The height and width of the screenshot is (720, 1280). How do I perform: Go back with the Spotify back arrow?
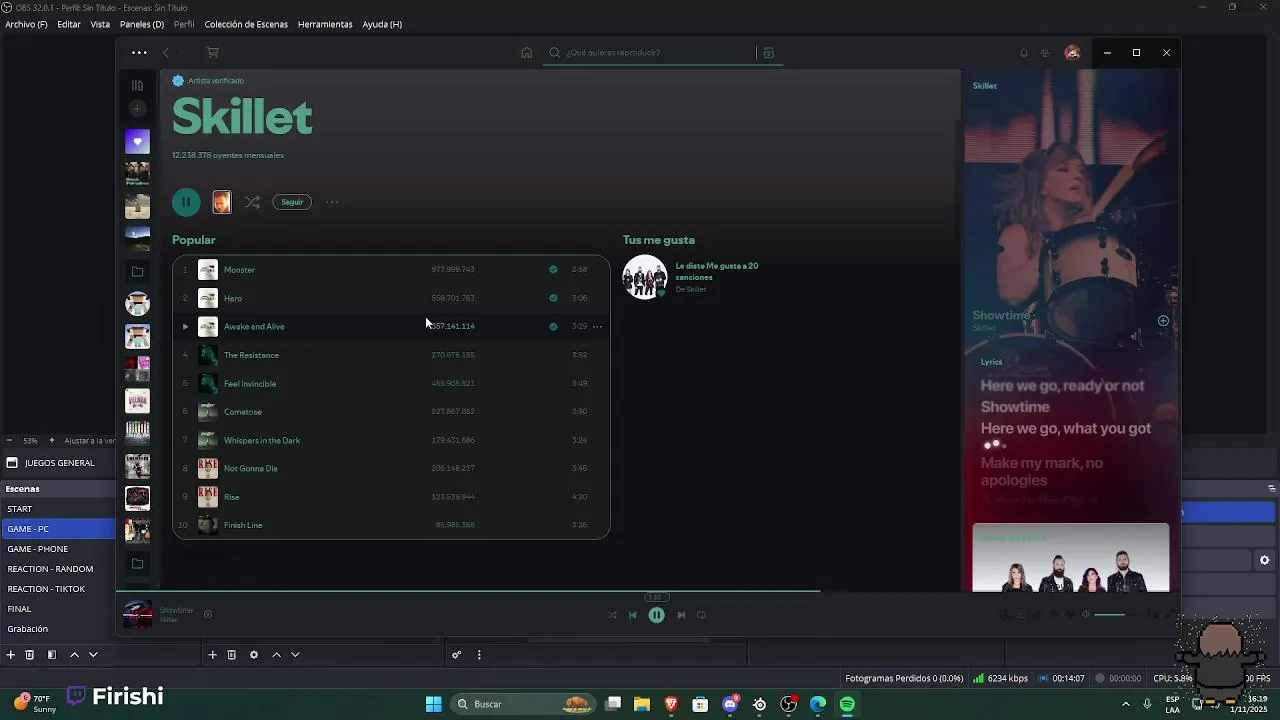pyautogui.click(x=166, y=52)
